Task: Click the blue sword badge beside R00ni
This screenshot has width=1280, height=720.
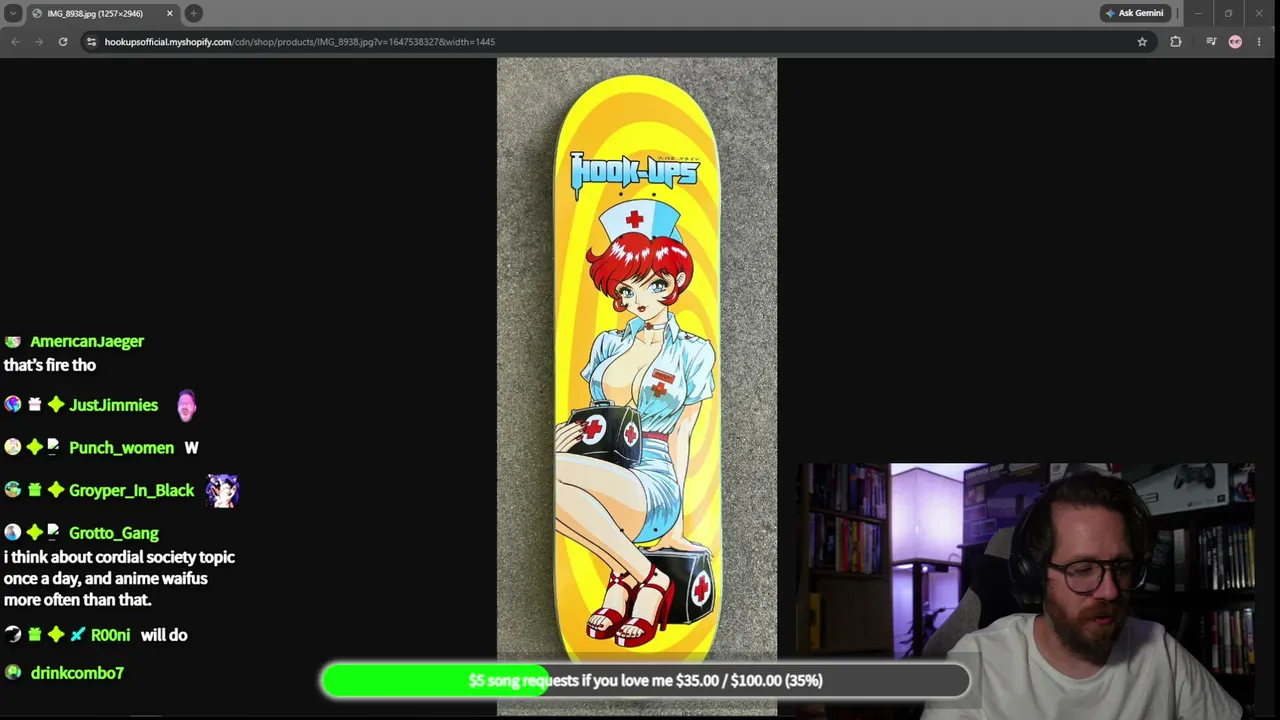Action: [x=77, y=635]
